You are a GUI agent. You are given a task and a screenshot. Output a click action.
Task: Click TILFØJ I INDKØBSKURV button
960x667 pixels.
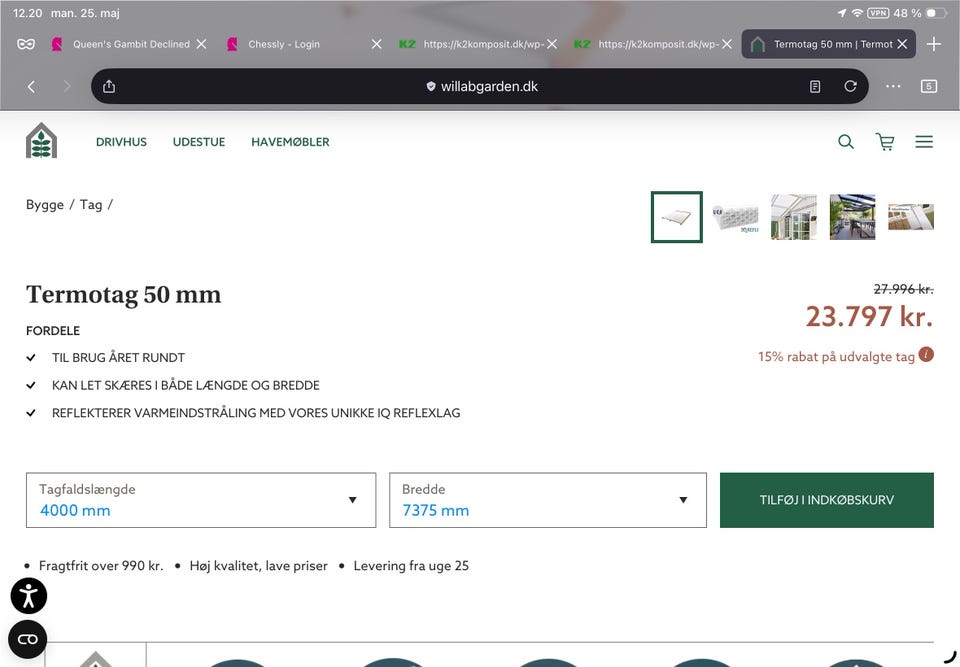click(x=827, y=500)
